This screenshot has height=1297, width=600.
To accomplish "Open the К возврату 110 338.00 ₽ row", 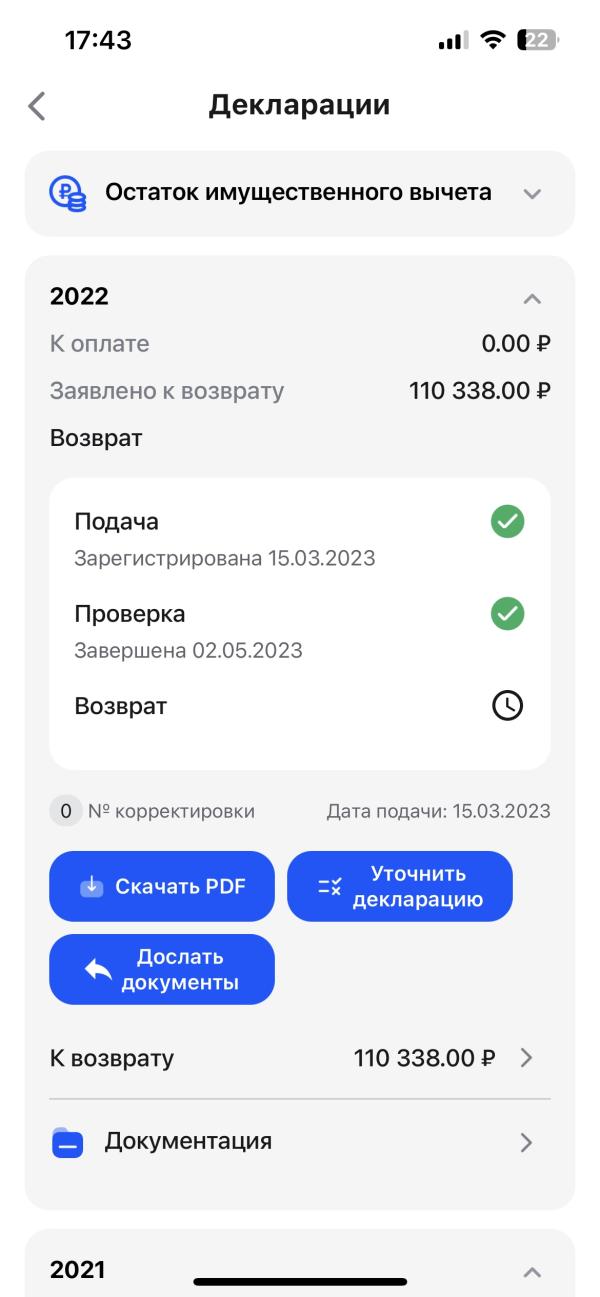I will [x=300, y=1058].
